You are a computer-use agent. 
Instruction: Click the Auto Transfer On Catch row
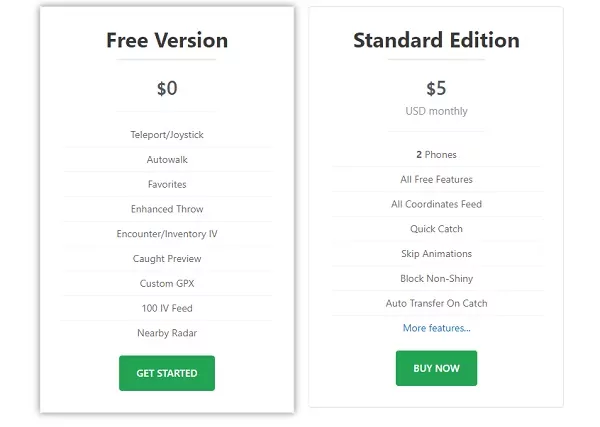click(436, 303)
